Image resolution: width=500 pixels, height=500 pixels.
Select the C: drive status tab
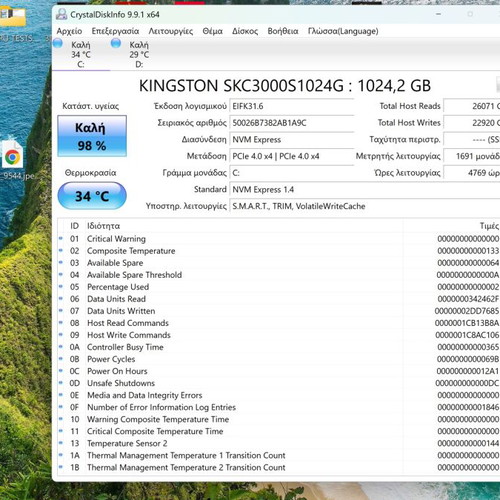point(81,54)
